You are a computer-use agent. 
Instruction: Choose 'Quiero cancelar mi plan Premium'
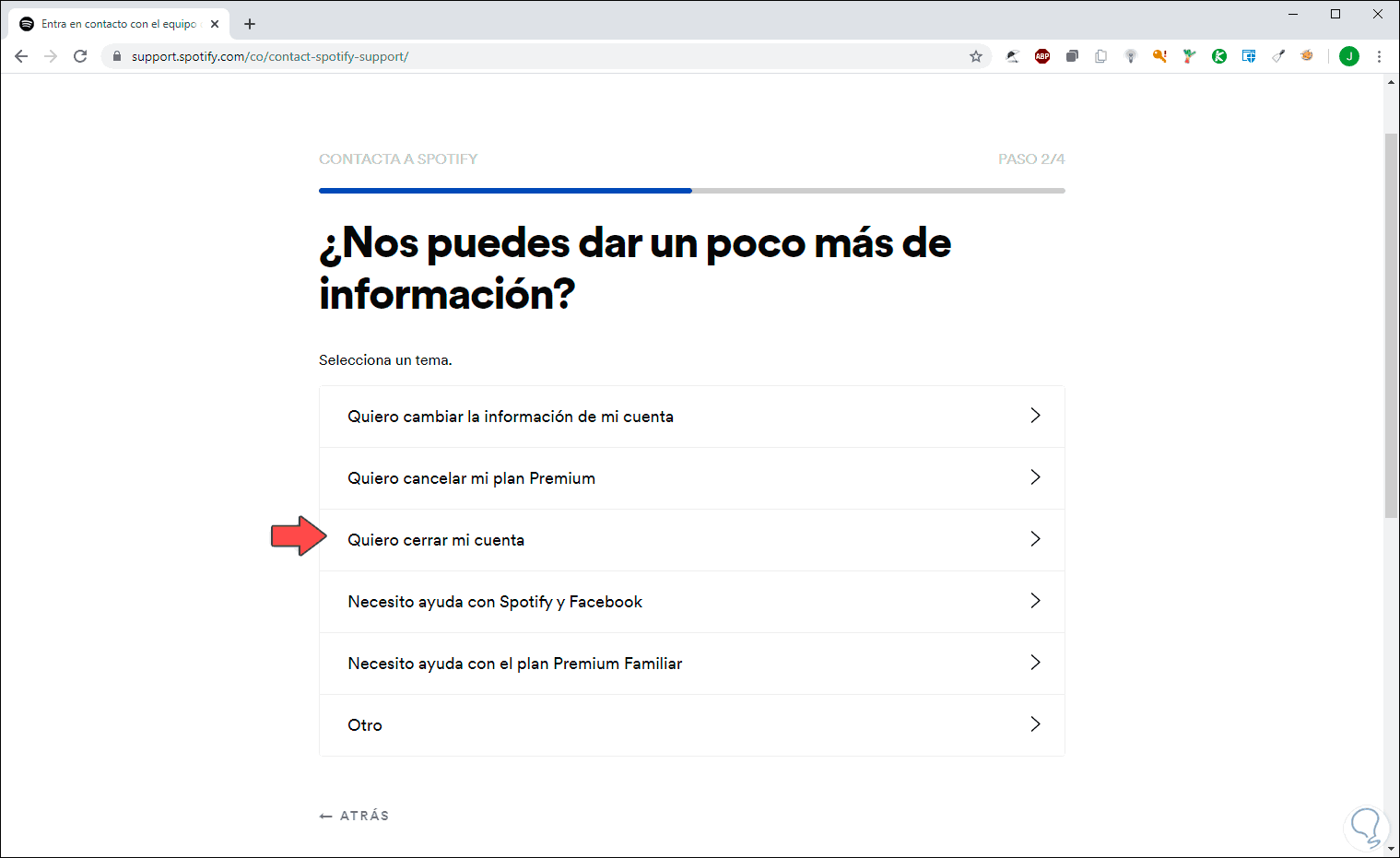click(692, 478)
